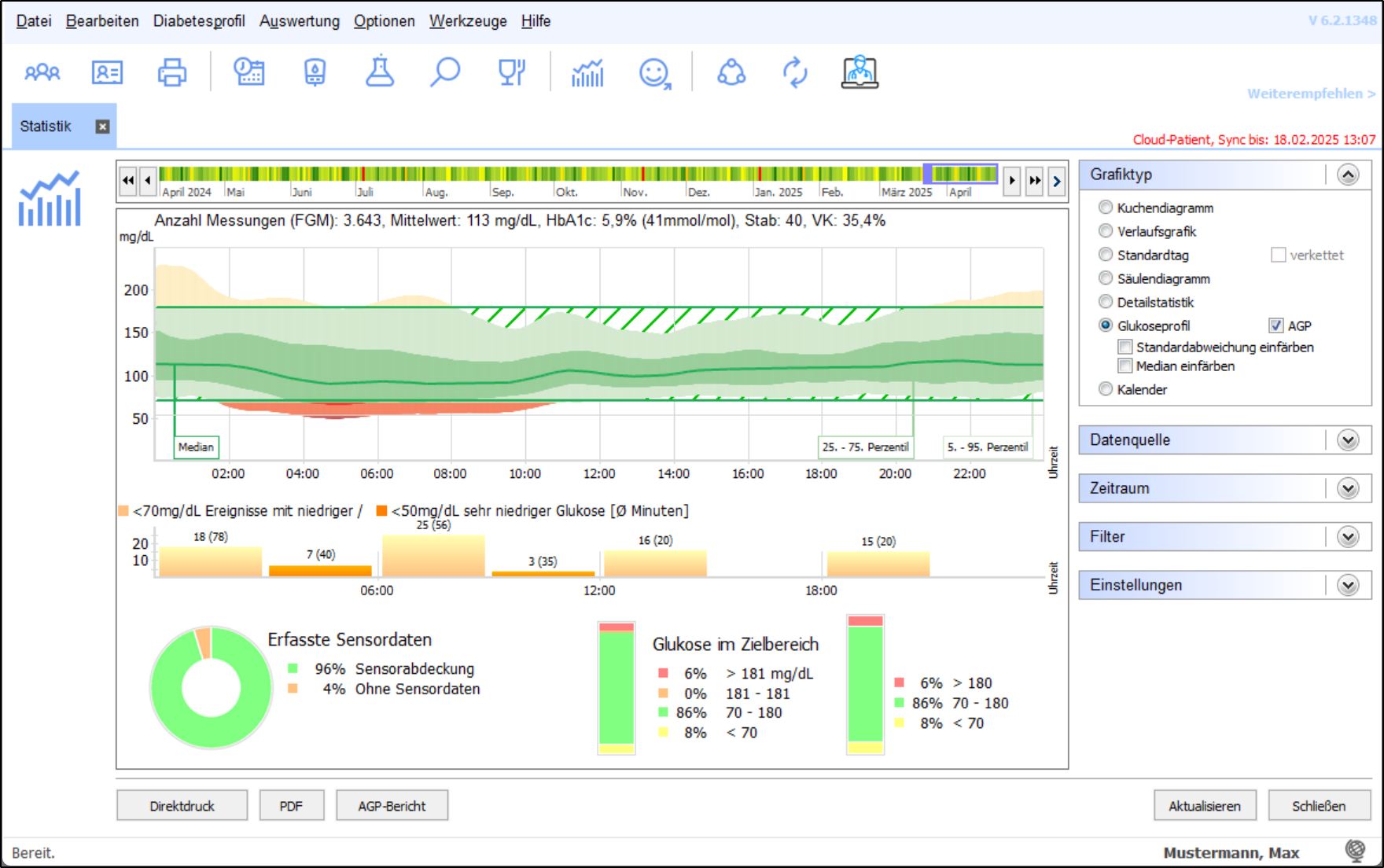Click the magnifying glass search icon
Viewport: 1384px width, 868px height.
(x=445, y=73)
